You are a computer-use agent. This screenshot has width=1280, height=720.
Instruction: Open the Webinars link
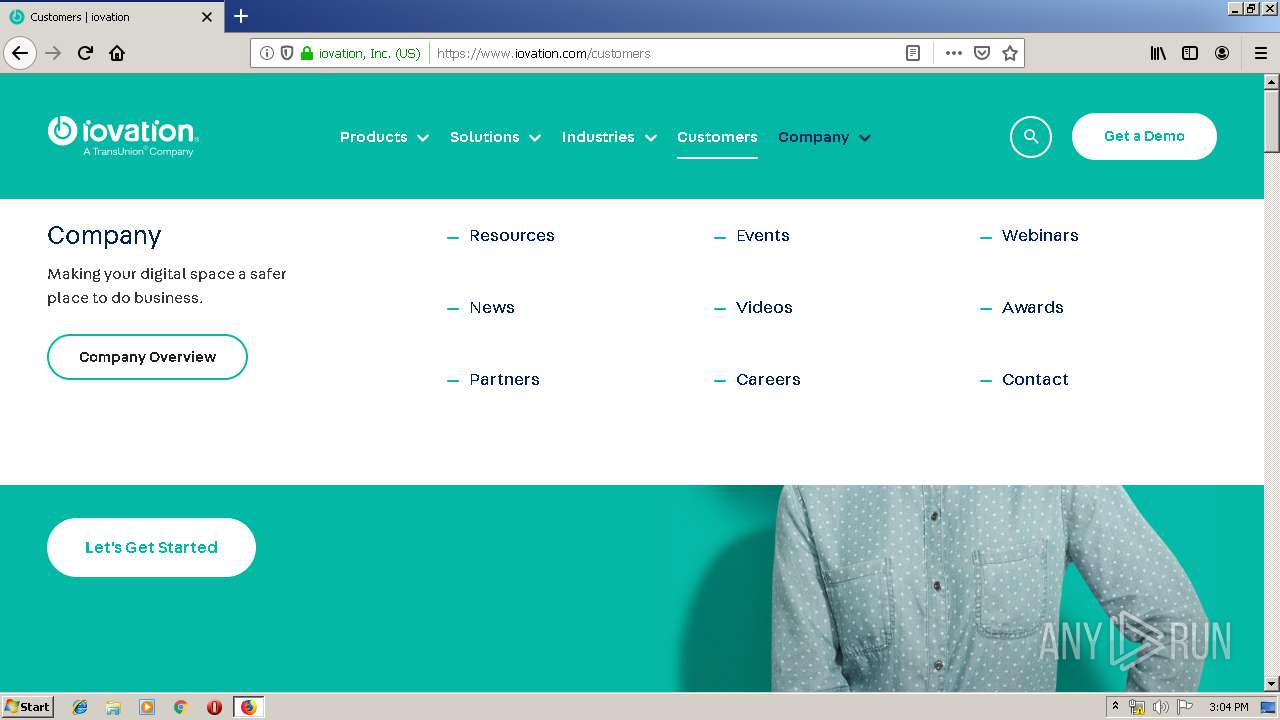[1040, 236]
